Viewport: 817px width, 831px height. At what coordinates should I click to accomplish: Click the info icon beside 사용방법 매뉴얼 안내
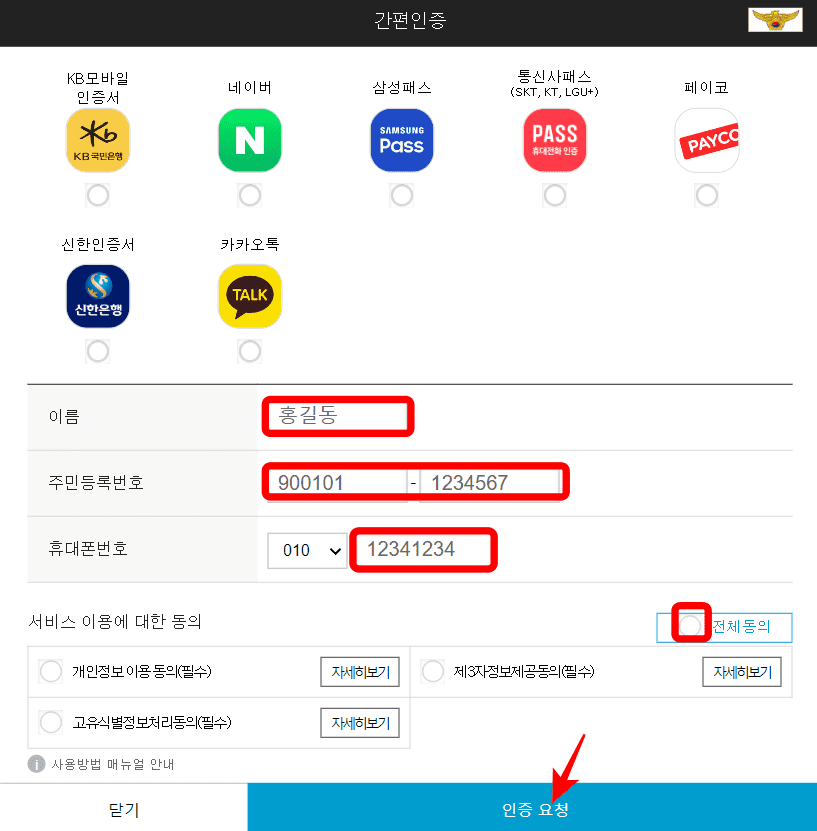click(36, 764)
